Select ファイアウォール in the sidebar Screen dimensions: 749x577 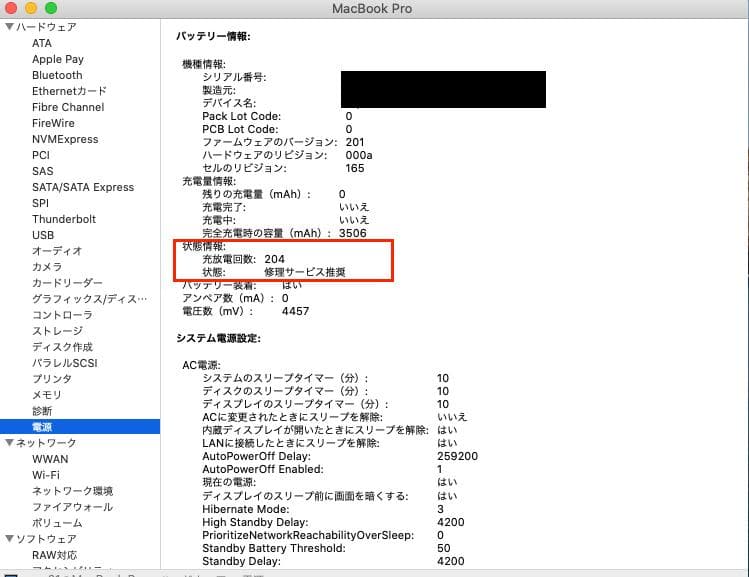point(72,507)
